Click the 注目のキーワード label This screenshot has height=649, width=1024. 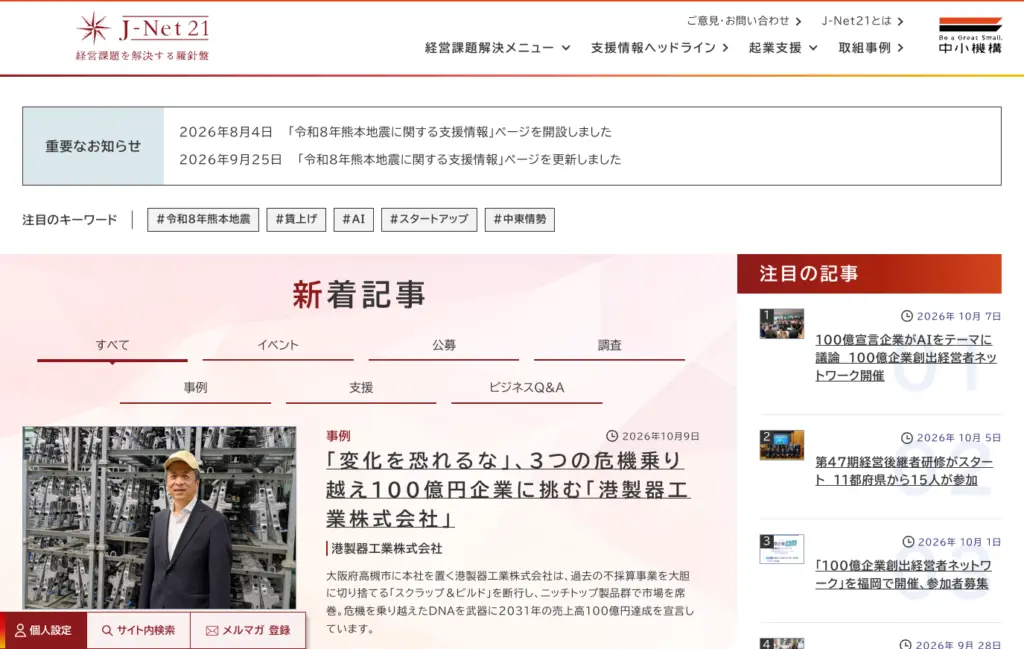[70, 220]
